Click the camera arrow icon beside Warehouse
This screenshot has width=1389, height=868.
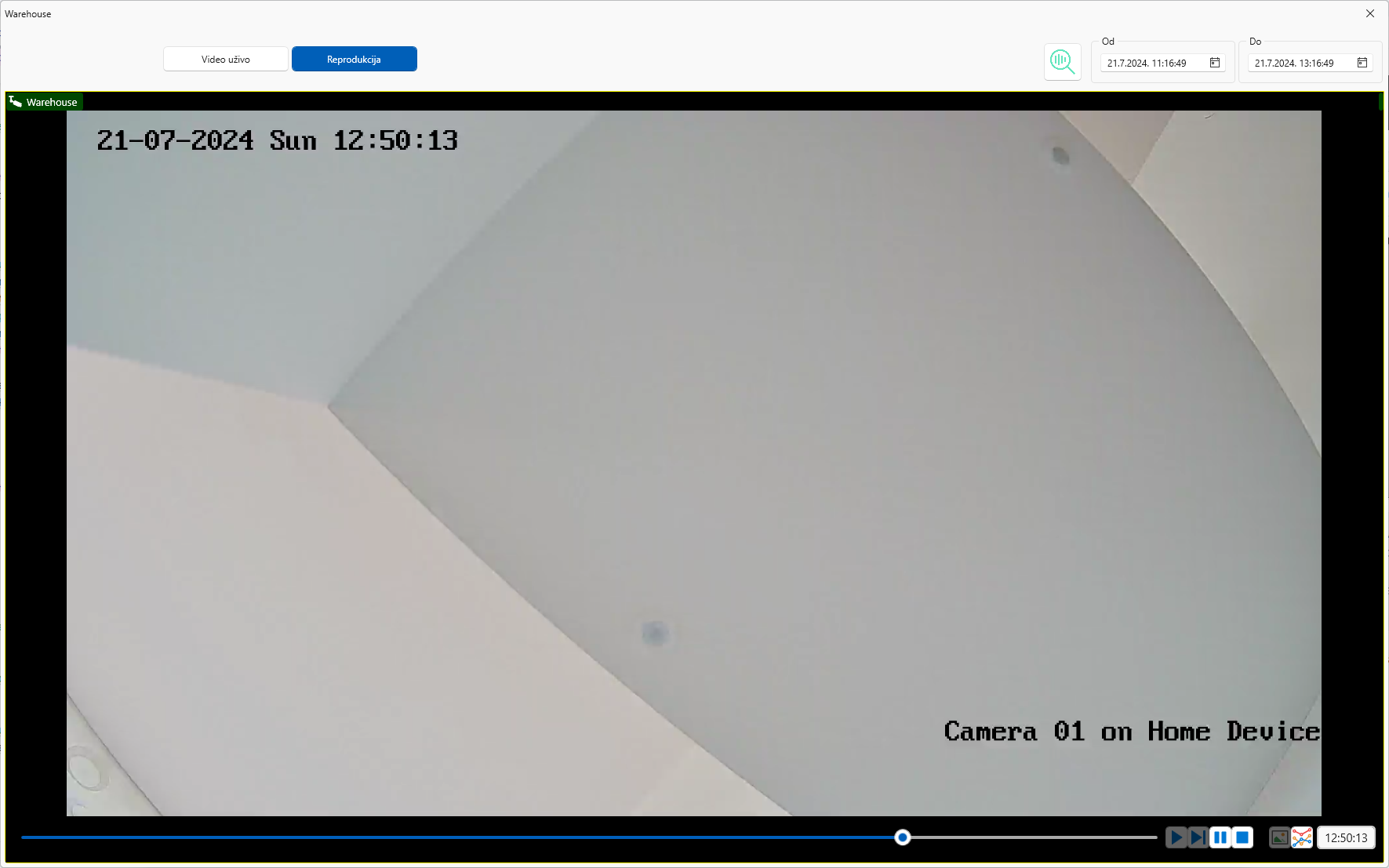[x=15, y=101]
